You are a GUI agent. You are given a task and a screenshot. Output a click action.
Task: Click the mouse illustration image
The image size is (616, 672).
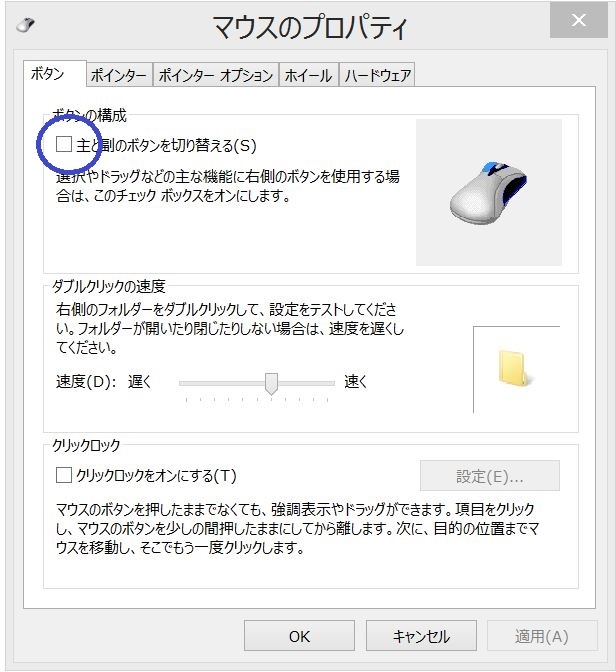[489, 192]
